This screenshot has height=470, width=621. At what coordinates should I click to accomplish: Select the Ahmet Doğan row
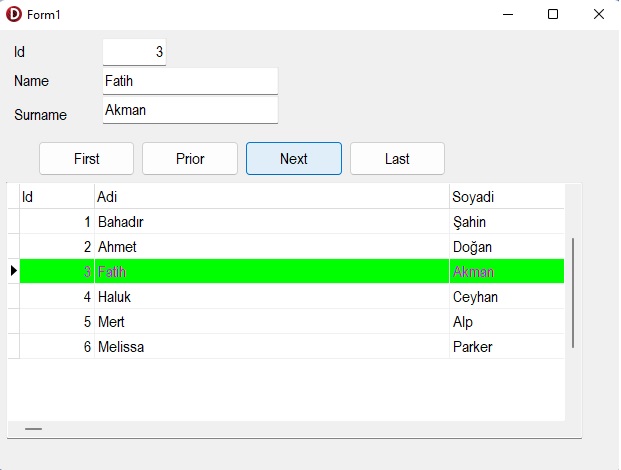(x=292, y=247)
